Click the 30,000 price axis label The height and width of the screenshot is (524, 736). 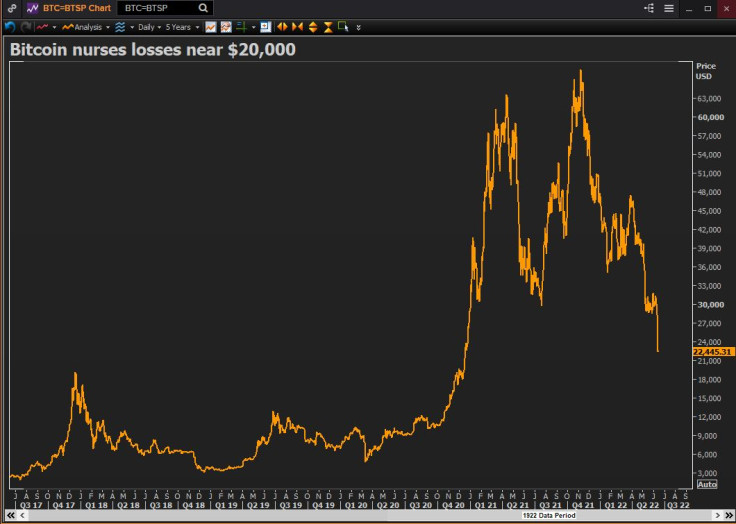click(711, 305)
